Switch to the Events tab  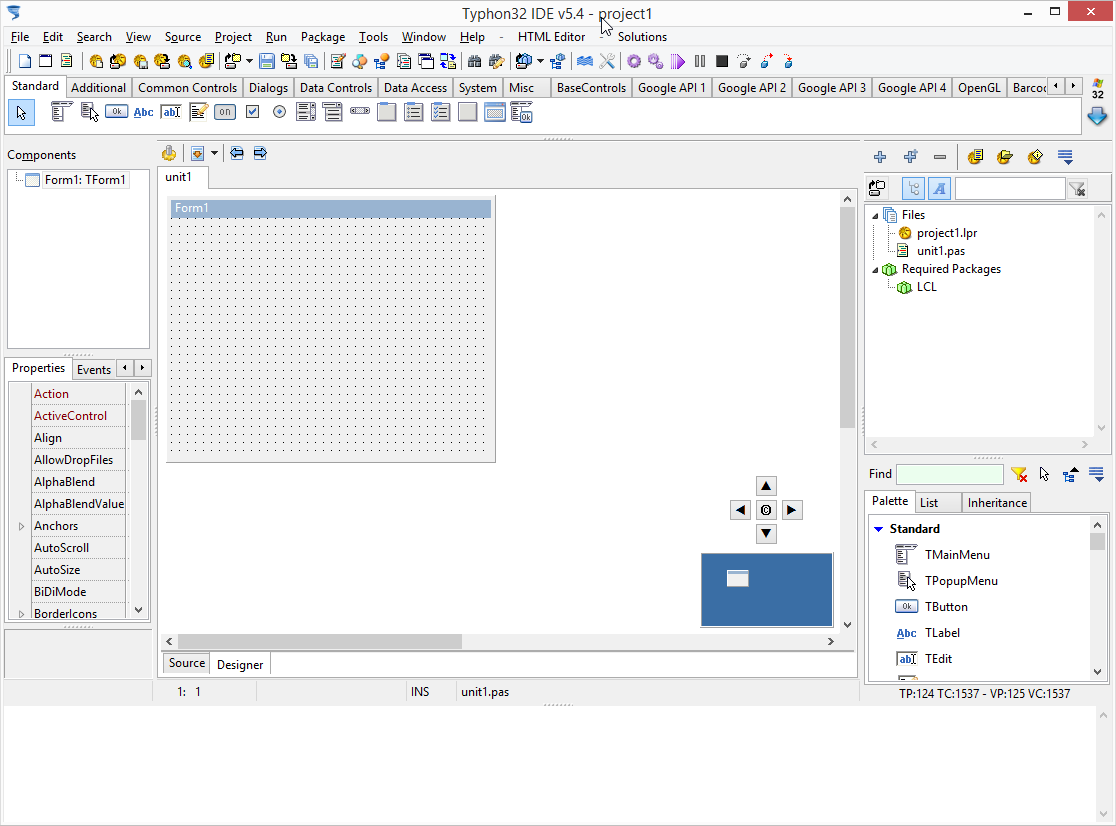pos(93,369)
